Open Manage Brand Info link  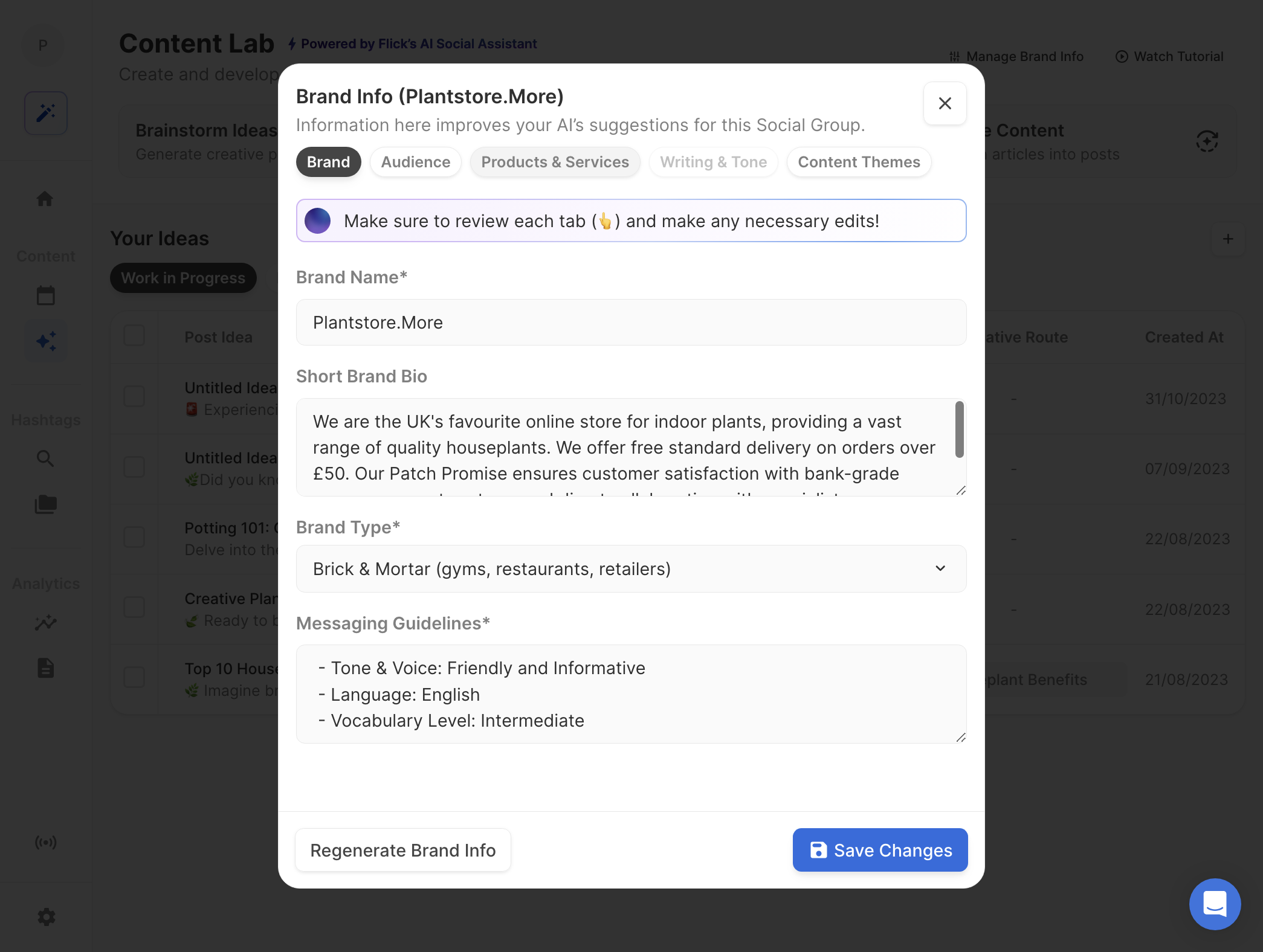[x=1016, y=56]
